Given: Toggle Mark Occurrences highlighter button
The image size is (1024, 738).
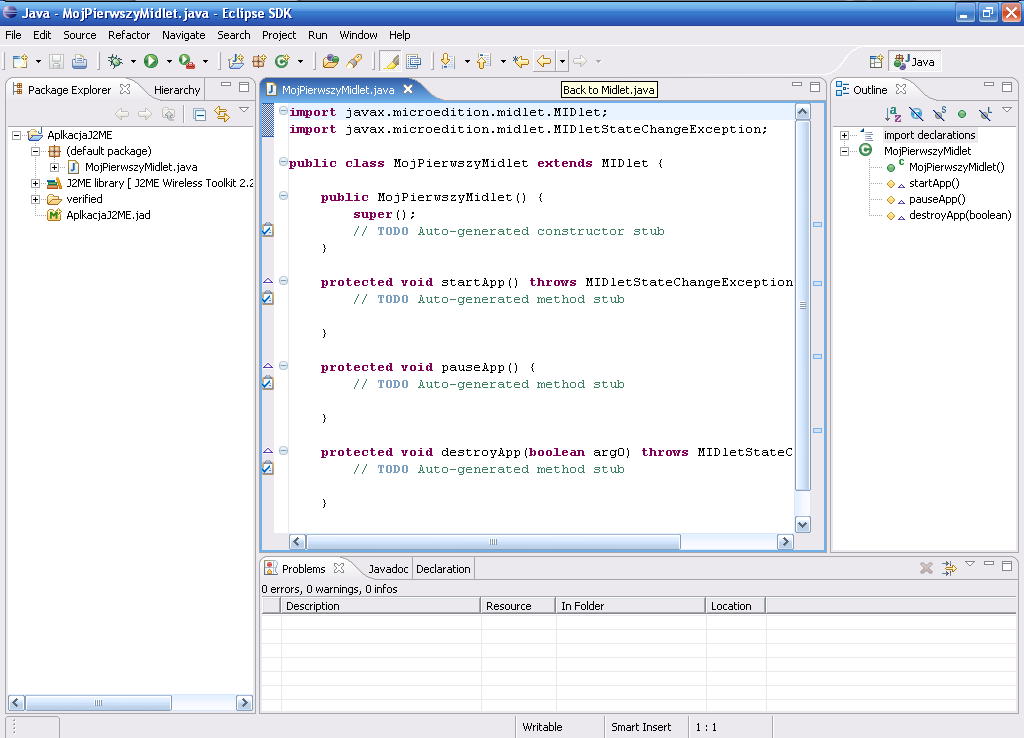Looking at the screenshot, I should [x=391, y=61].
